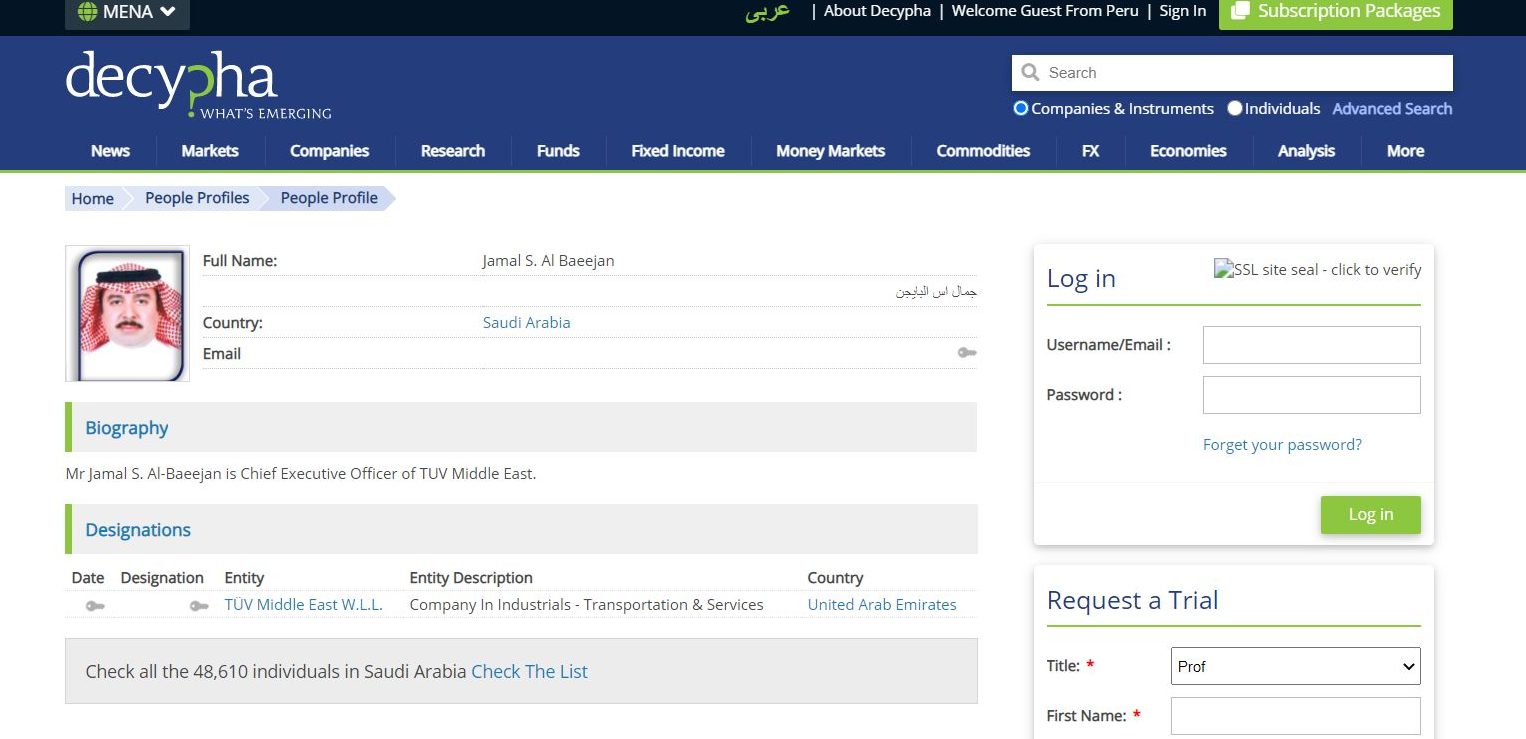Open the Check The List link
Image resolution: width=1526 pixels, height=739 pixels.
tap(529, 671)
